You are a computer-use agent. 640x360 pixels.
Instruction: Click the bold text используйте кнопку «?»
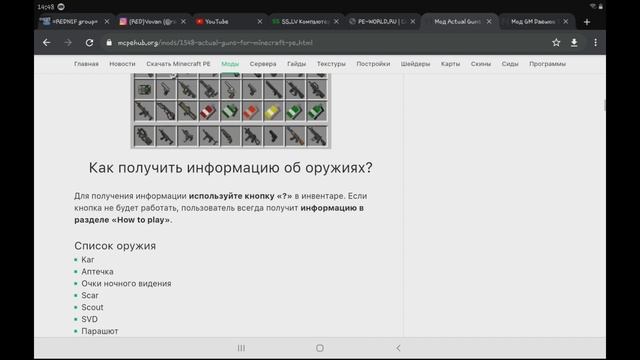tap(240, 196)
